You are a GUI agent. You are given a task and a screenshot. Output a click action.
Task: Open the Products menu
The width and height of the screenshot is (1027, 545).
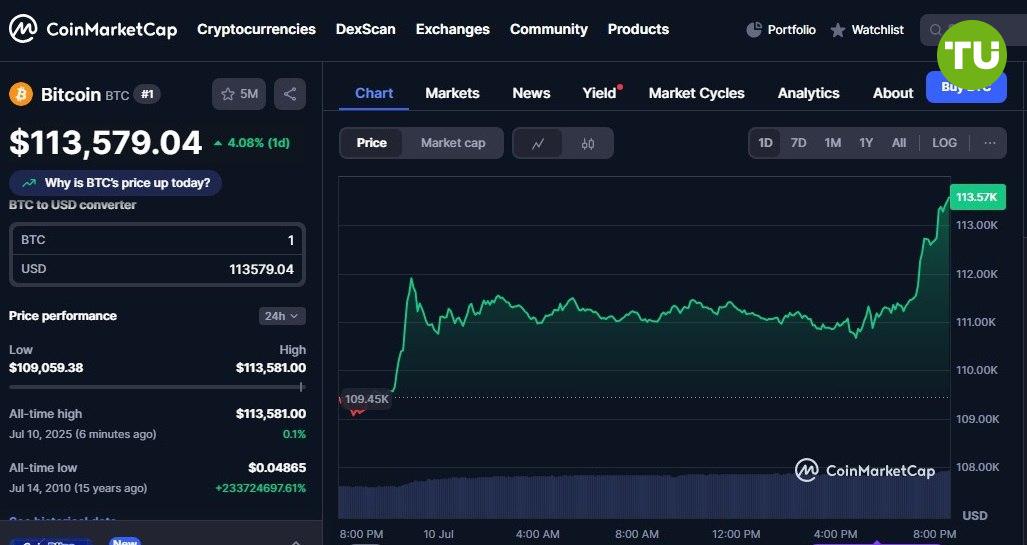click(639, 29)
